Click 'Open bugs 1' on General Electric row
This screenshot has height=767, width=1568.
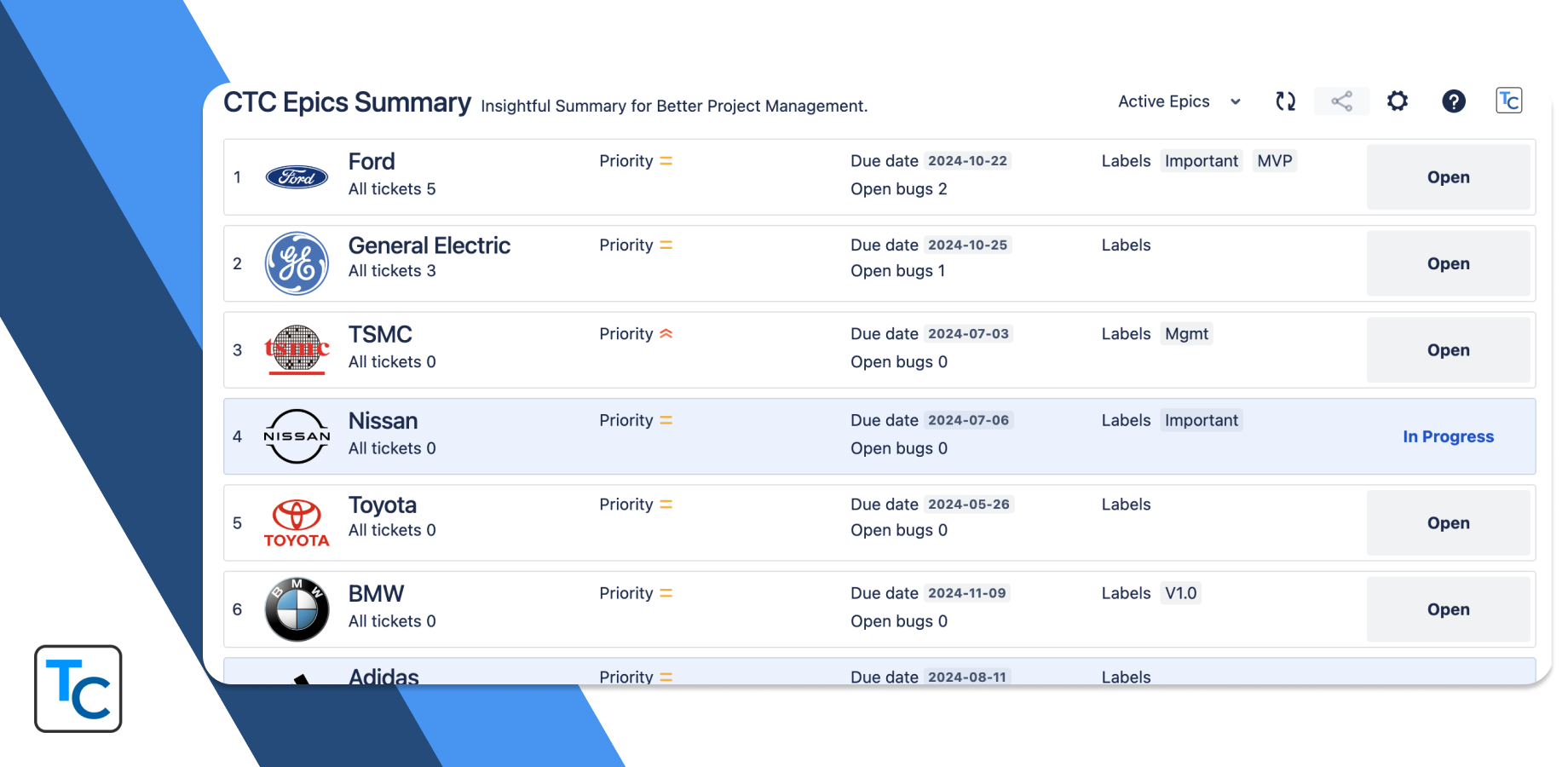click(898, 271)
